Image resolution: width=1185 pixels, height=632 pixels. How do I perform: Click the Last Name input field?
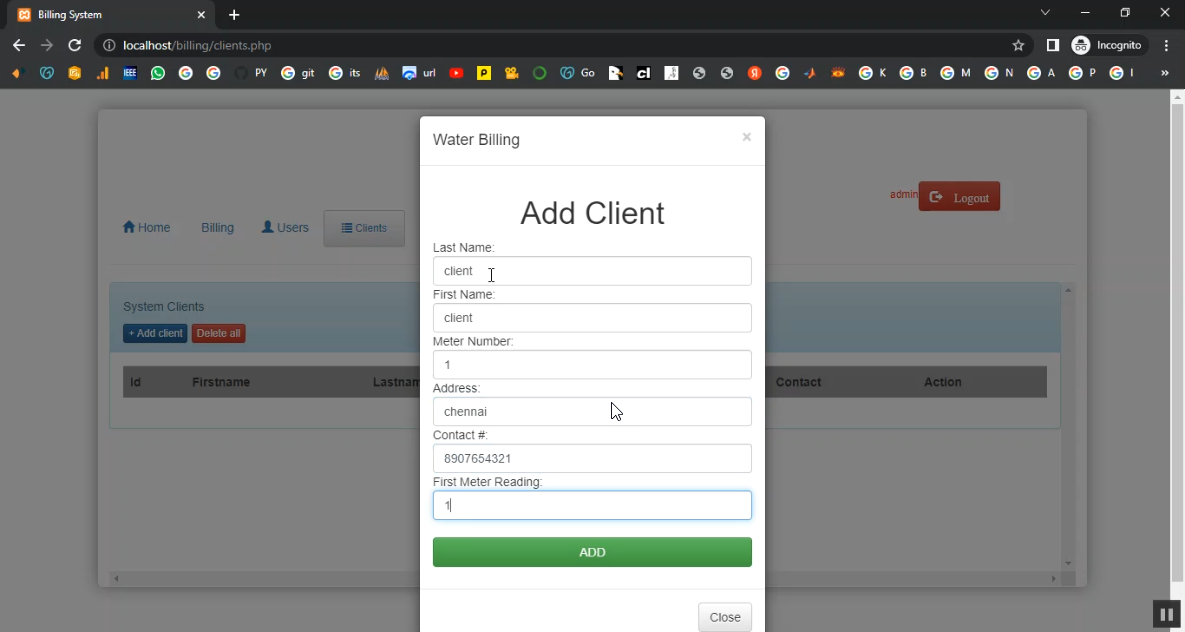[x=592, y=271]
